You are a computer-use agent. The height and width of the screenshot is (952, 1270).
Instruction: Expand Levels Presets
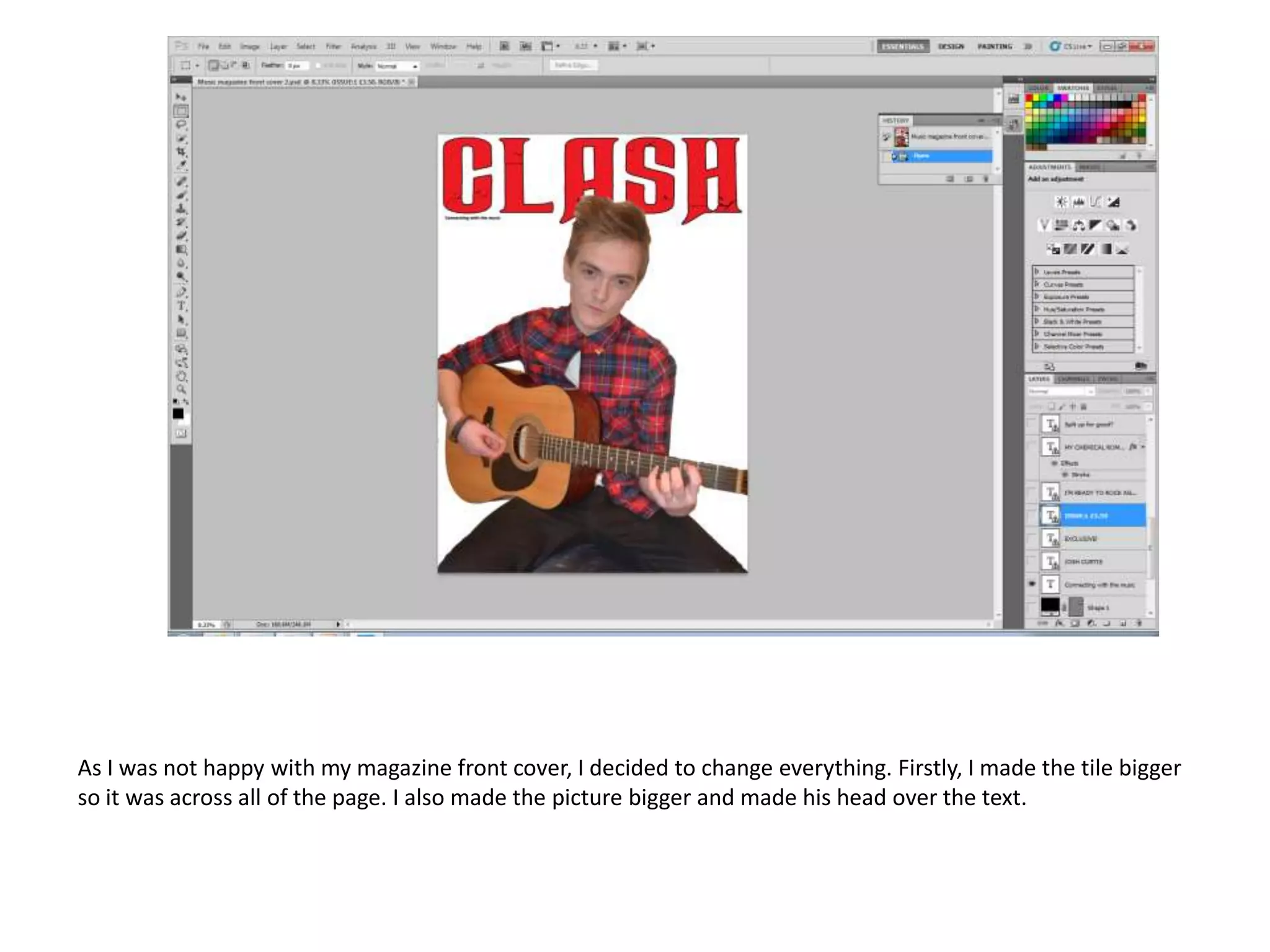1036,272
